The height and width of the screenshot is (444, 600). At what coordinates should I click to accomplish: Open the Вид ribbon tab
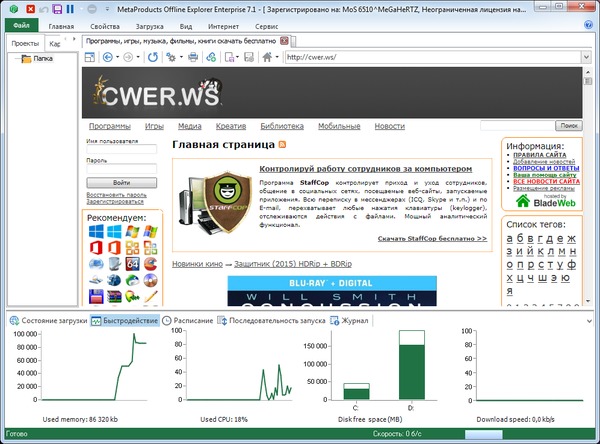click(186, 26)
